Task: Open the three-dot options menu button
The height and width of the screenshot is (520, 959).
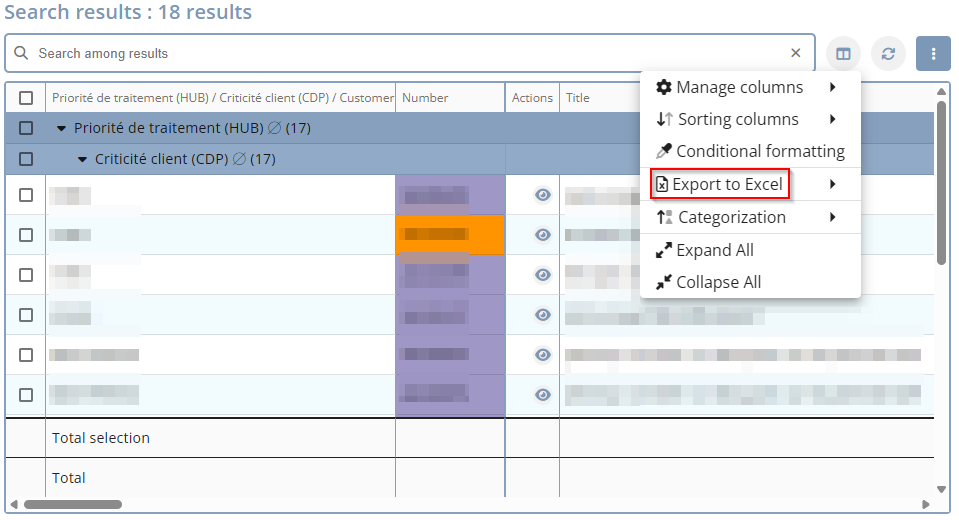Action: tap(933, 54)
